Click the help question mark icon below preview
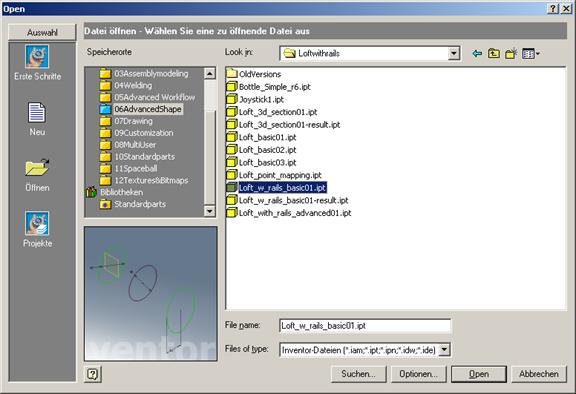The width and height of the screenshot is (576, 394). click(93, 374)
